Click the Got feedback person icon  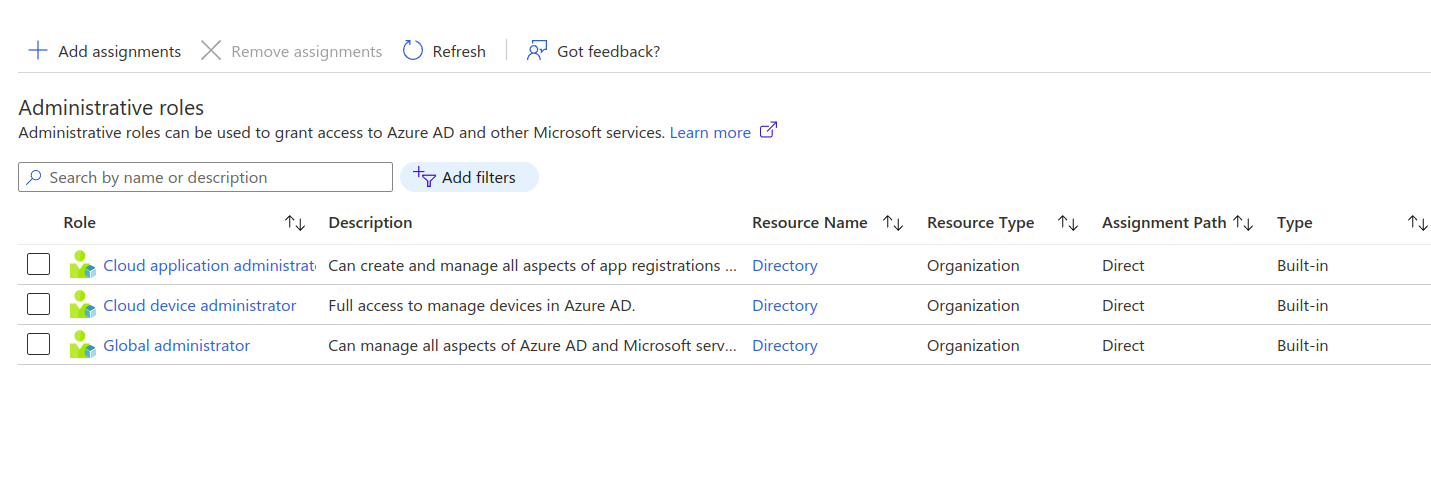538,51
